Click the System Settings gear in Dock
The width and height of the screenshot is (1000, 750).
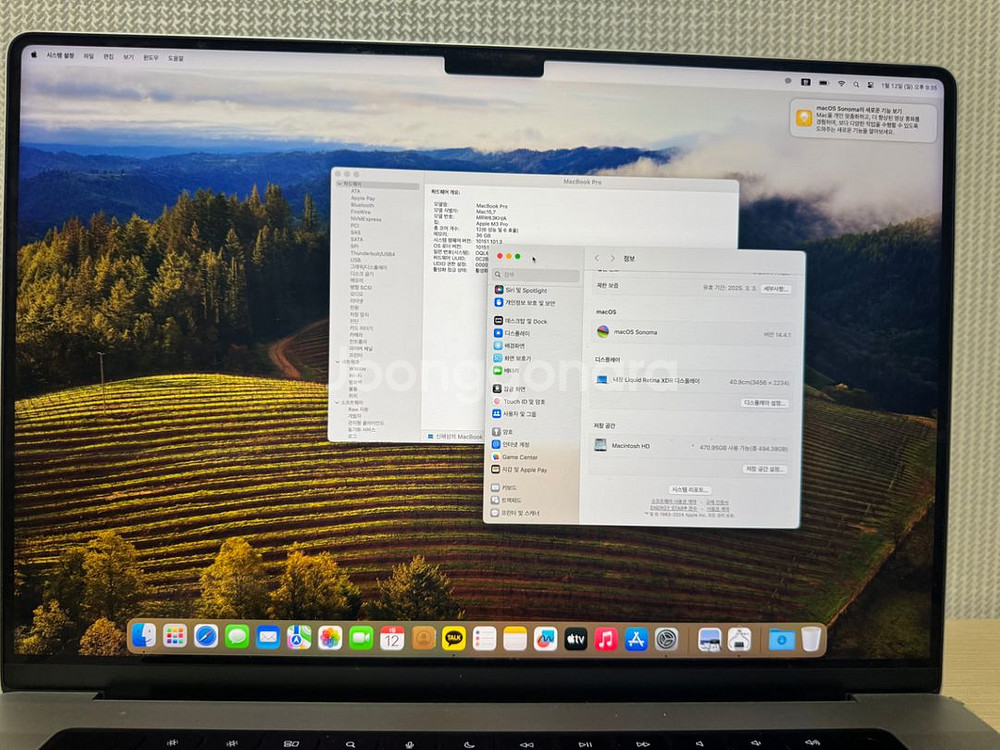coord(666,638)
